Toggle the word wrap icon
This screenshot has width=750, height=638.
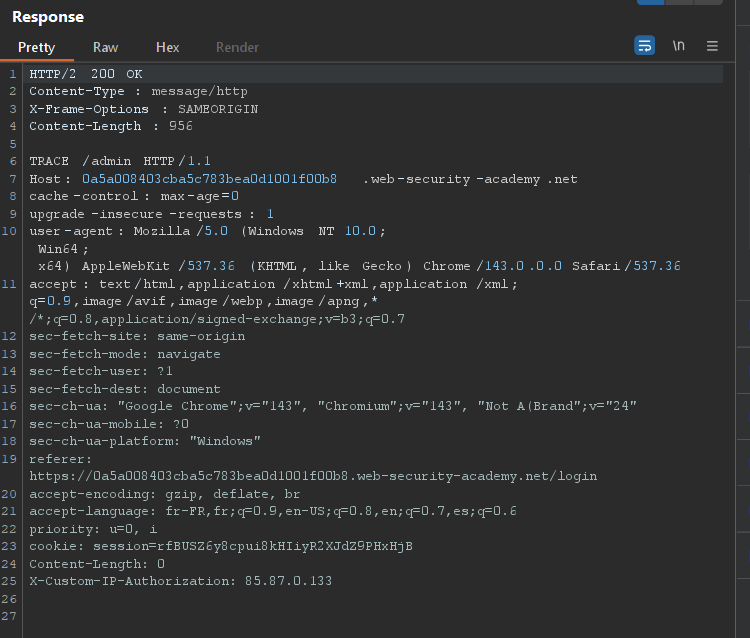645,46
